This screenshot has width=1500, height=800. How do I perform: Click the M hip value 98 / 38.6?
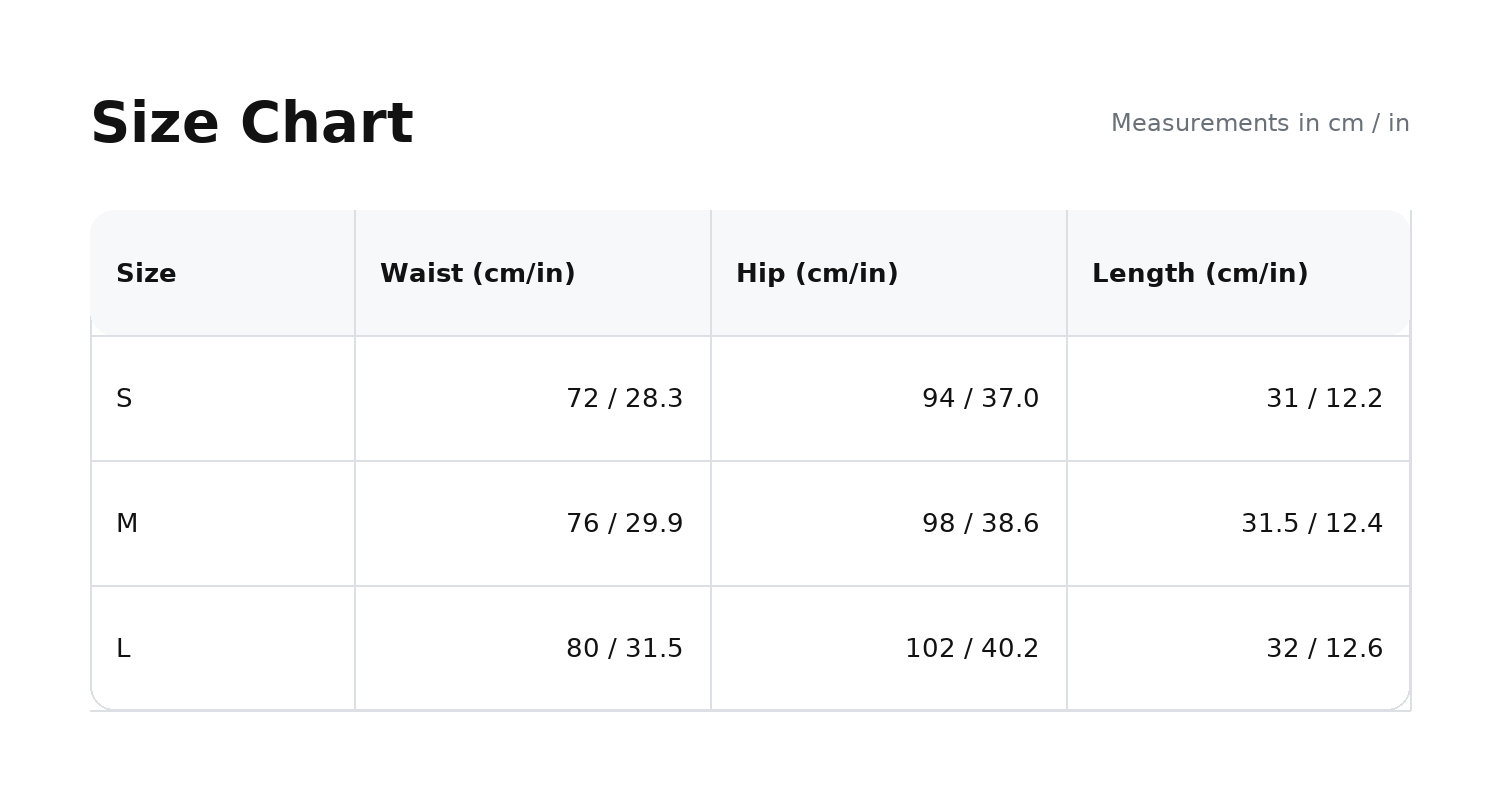click(x=980, y=524)
